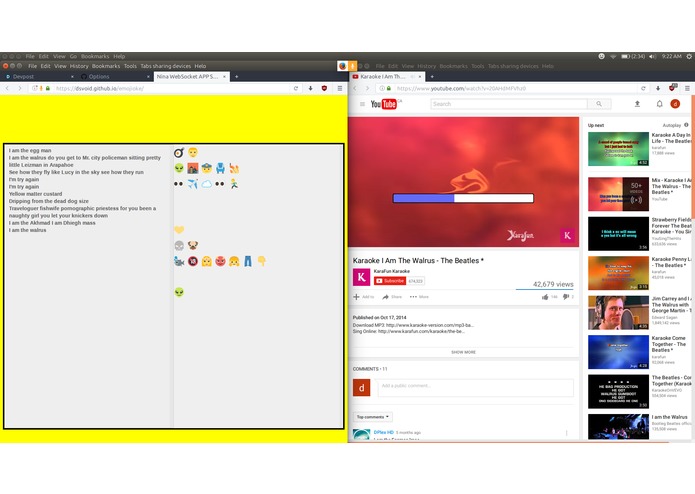Open downloads in the left Firefox window
Screen dimensions: 695x494
pyautogui.click(x=310, y=89)
